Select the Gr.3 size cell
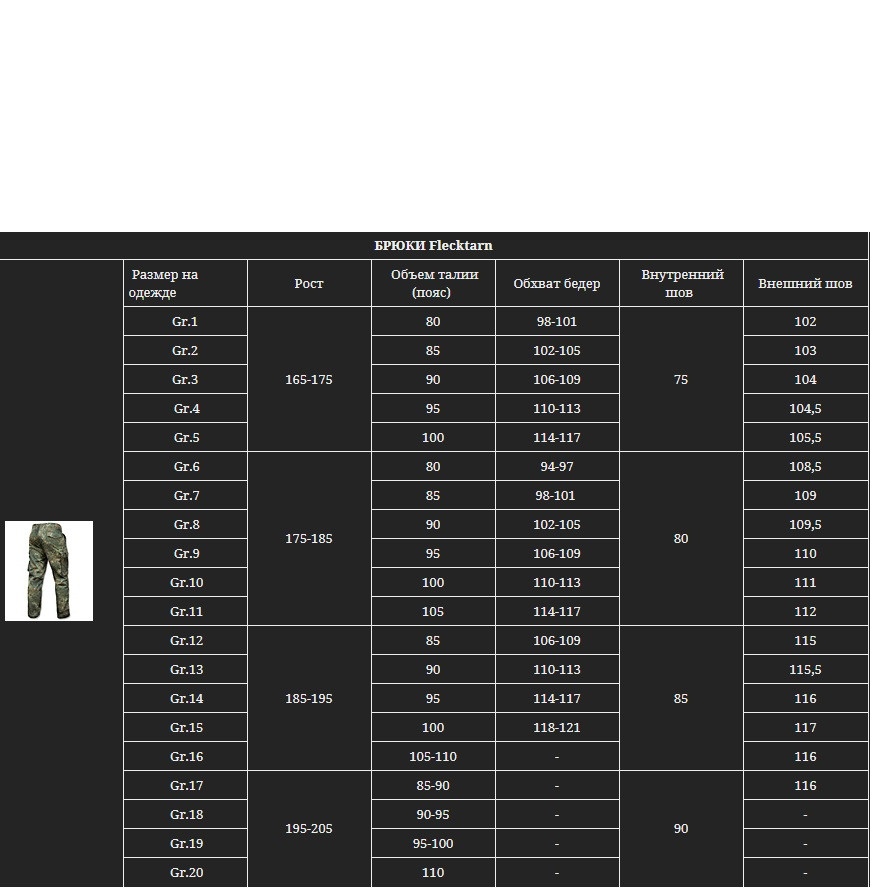 coord(185,379)
